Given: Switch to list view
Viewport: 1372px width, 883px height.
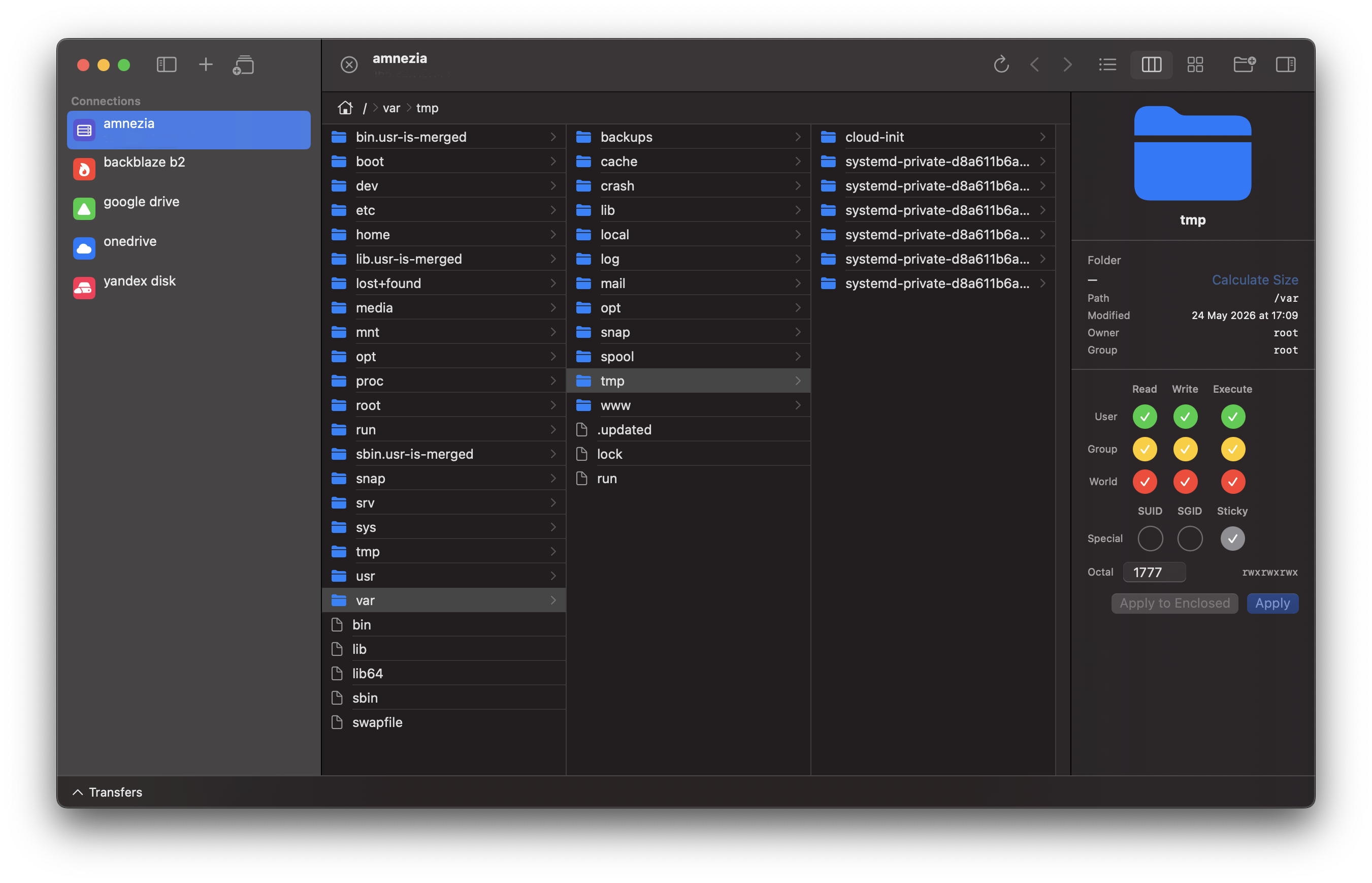Looking at the screenshot, I should point(1107,64).
